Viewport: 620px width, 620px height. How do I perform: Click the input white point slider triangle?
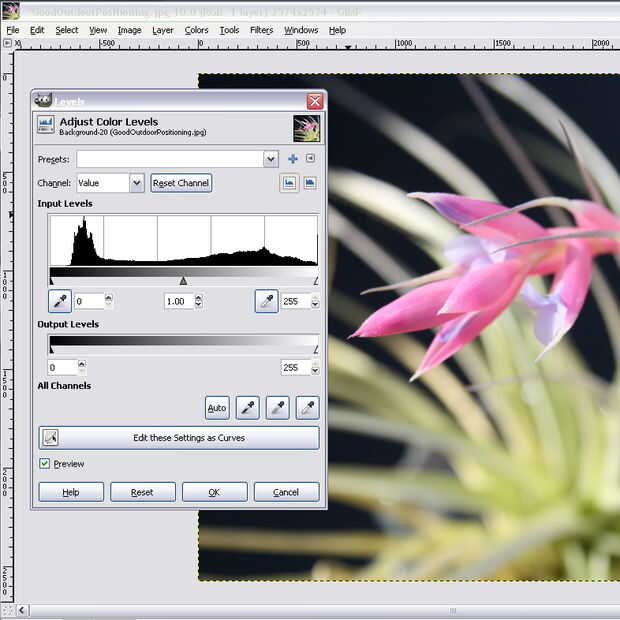coord(316,281)
